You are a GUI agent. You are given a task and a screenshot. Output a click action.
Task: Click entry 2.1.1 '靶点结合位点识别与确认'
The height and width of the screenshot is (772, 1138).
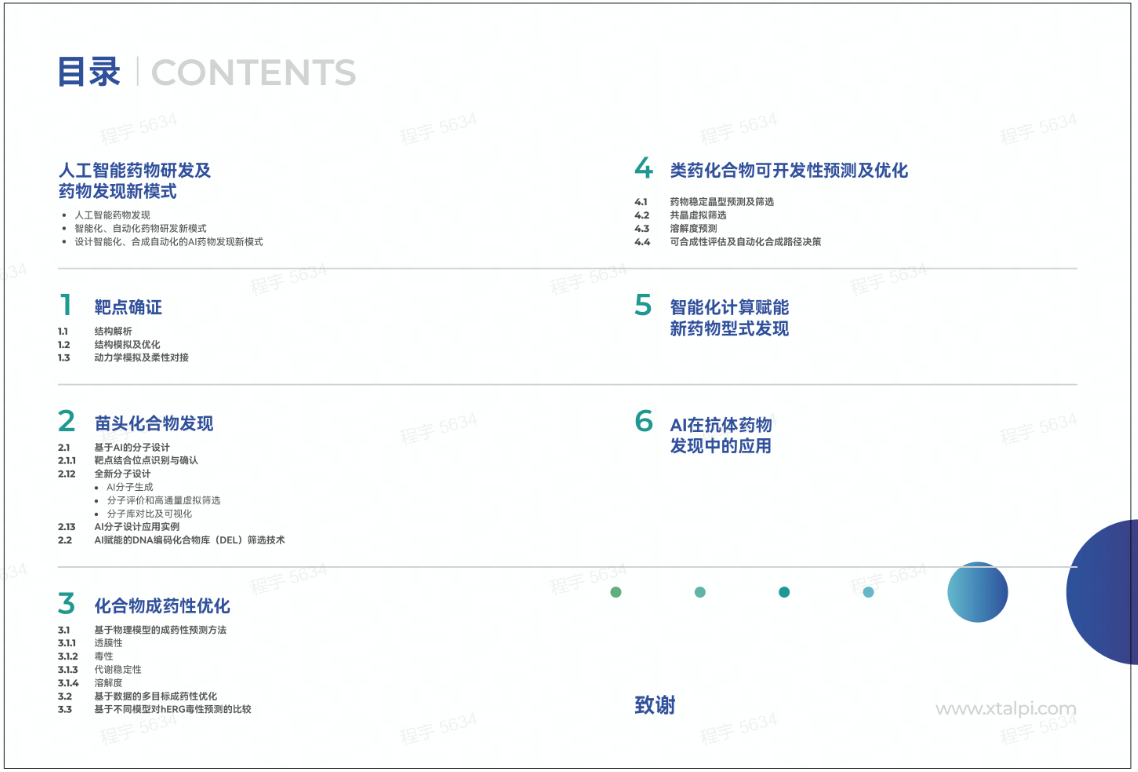click(x=146, y=460)
